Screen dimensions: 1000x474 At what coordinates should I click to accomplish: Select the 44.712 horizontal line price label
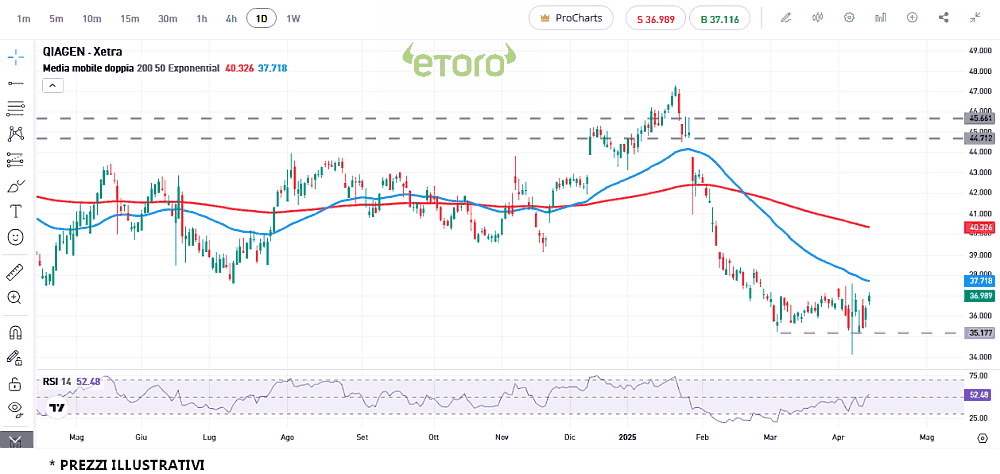pos(980,138)
